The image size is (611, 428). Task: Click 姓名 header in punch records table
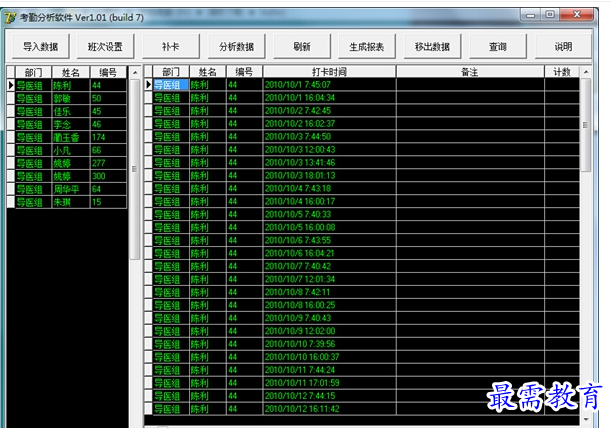coord(207,72)
